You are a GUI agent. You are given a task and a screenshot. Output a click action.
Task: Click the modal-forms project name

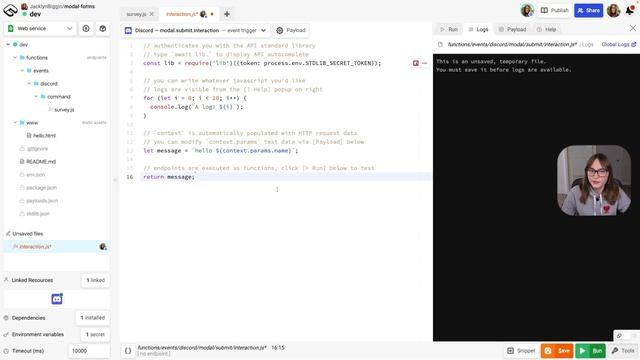pos(79,7)
